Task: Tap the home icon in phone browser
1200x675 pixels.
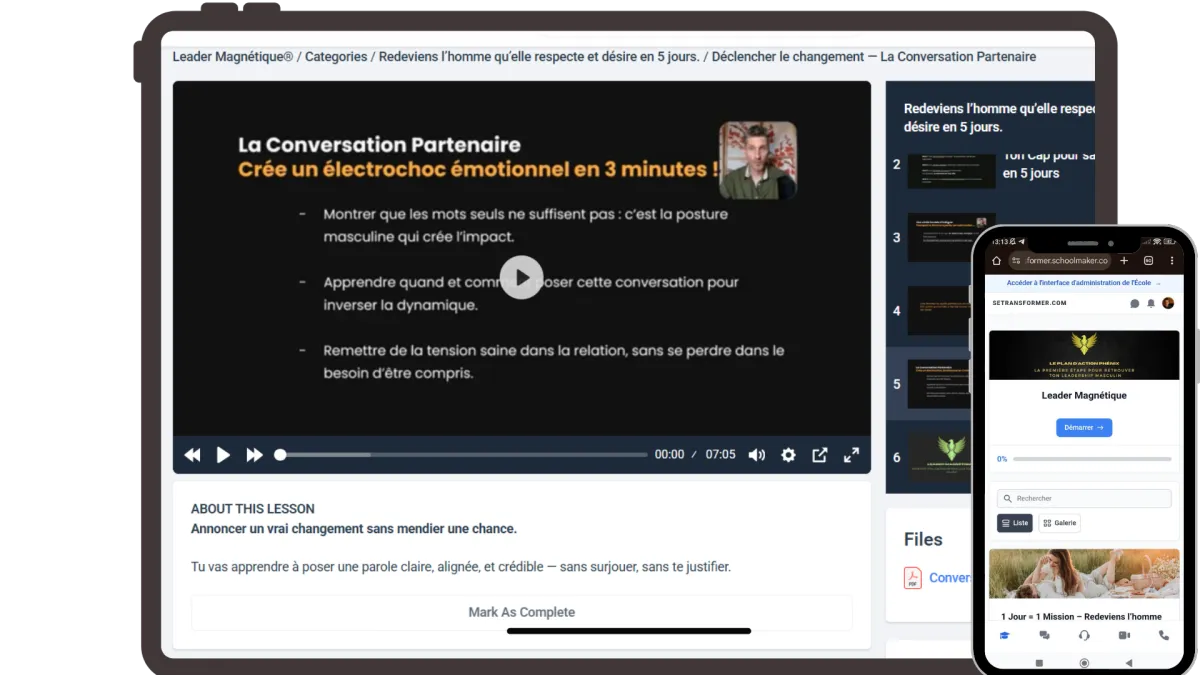Action: tap(996, 261)
